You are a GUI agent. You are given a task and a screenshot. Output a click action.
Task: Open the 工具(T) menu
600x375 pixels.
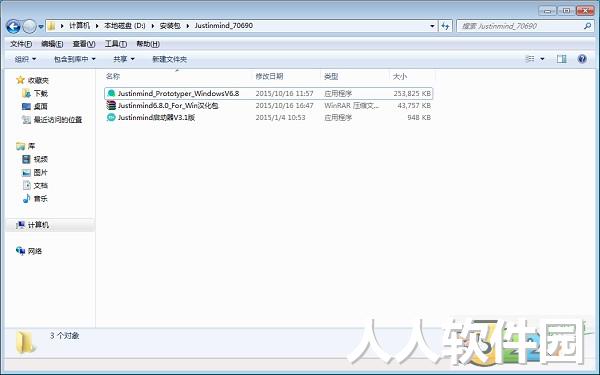click(x=116, y=44)
